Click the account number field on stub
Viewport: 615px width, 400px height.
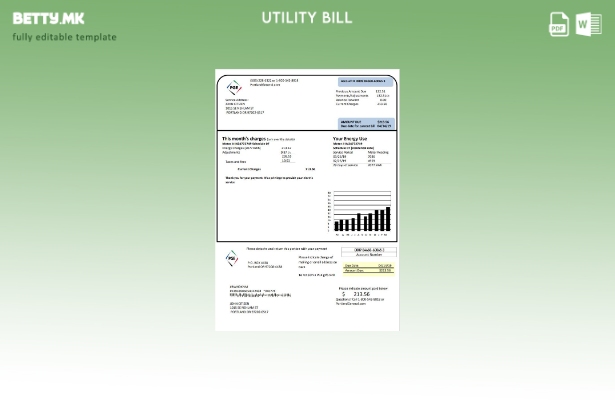(368, 252)
